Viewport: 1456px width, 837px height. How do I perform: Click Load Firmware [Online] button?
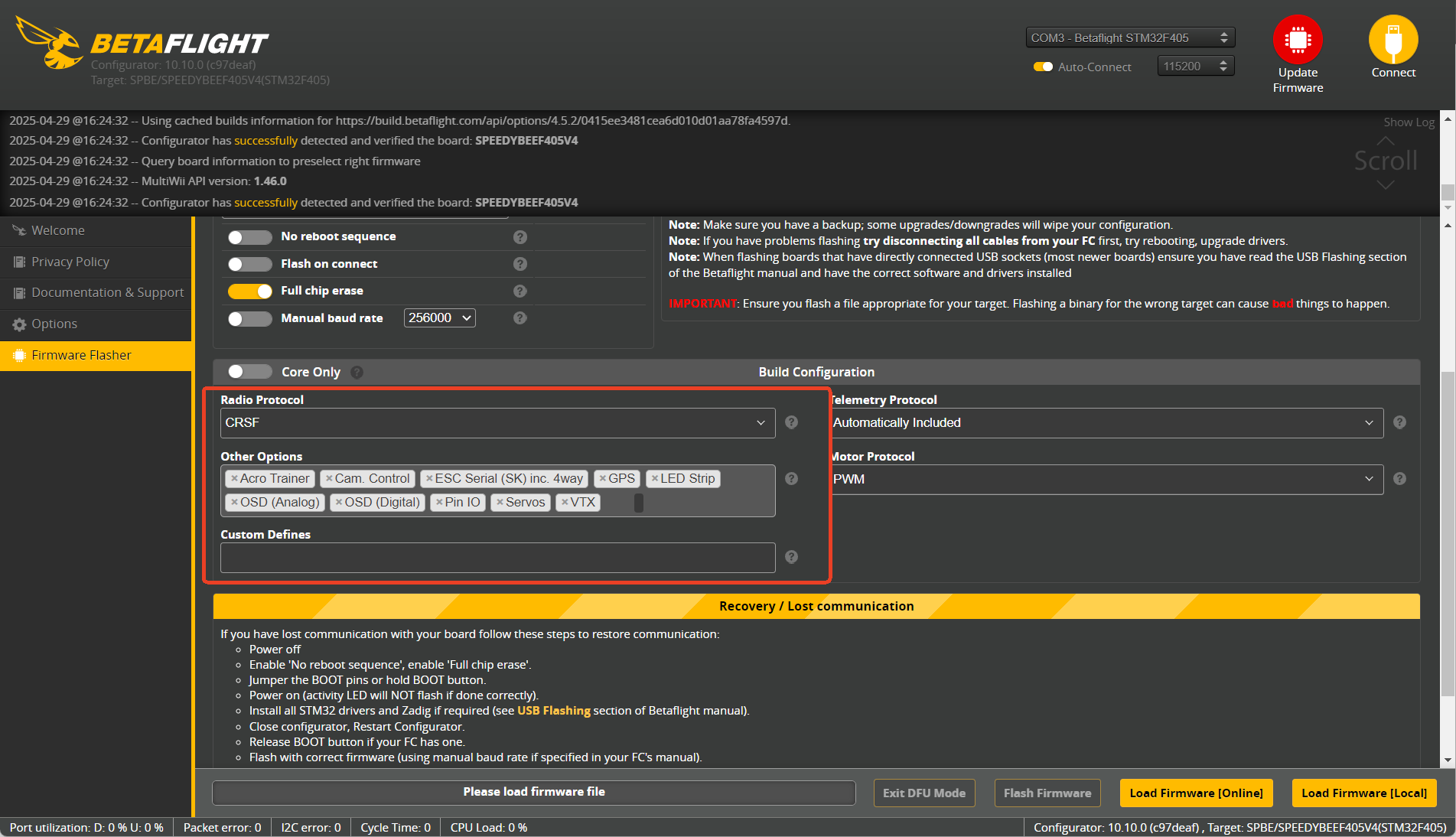point(1196,793)
